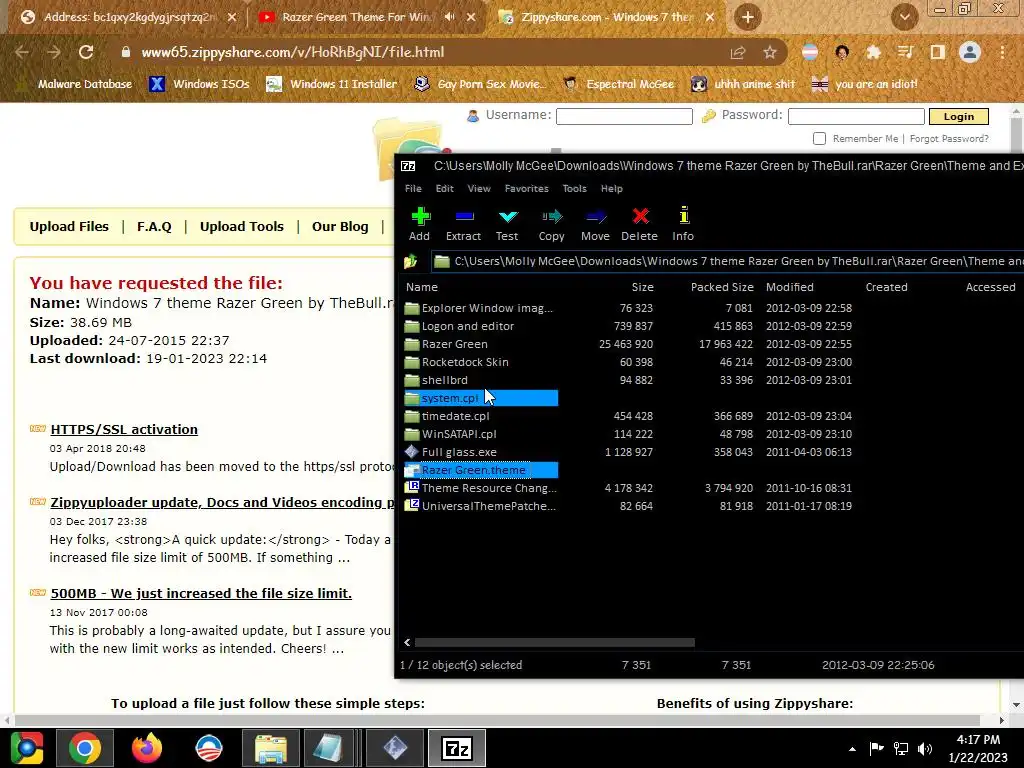Select the shellbrd folder

coord(445,380)
